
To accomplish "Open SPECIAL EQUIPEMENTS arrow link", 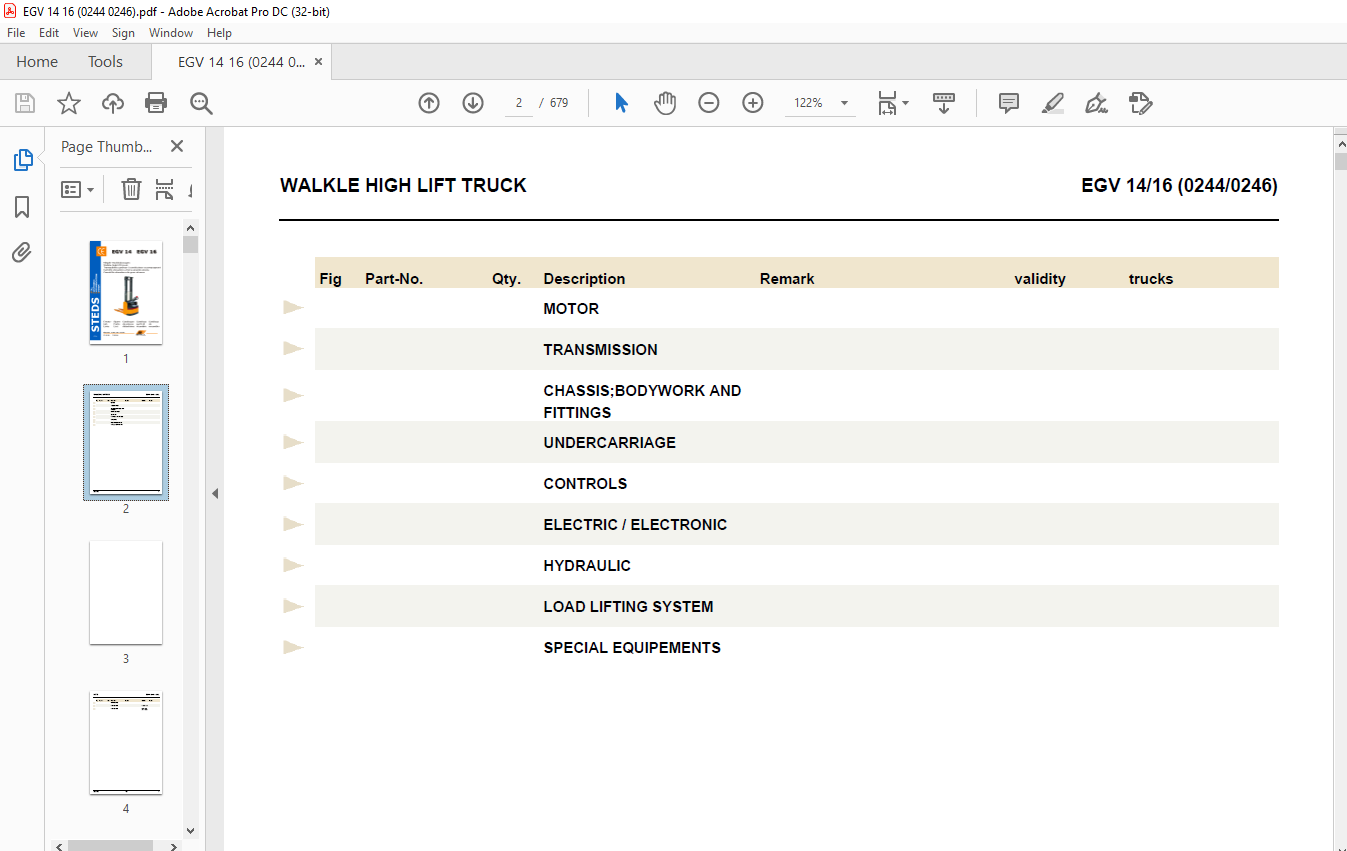I will point(294,646).
